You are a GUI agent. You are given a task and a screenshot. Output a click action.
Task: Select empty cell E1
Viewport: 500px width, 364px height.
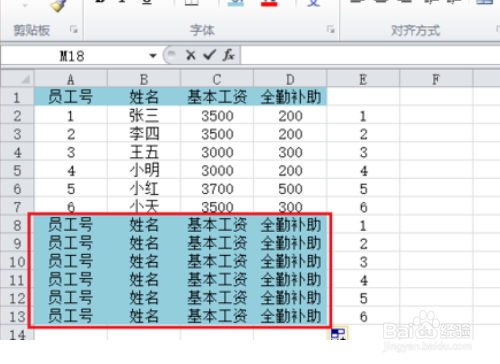tap(363, 97)
